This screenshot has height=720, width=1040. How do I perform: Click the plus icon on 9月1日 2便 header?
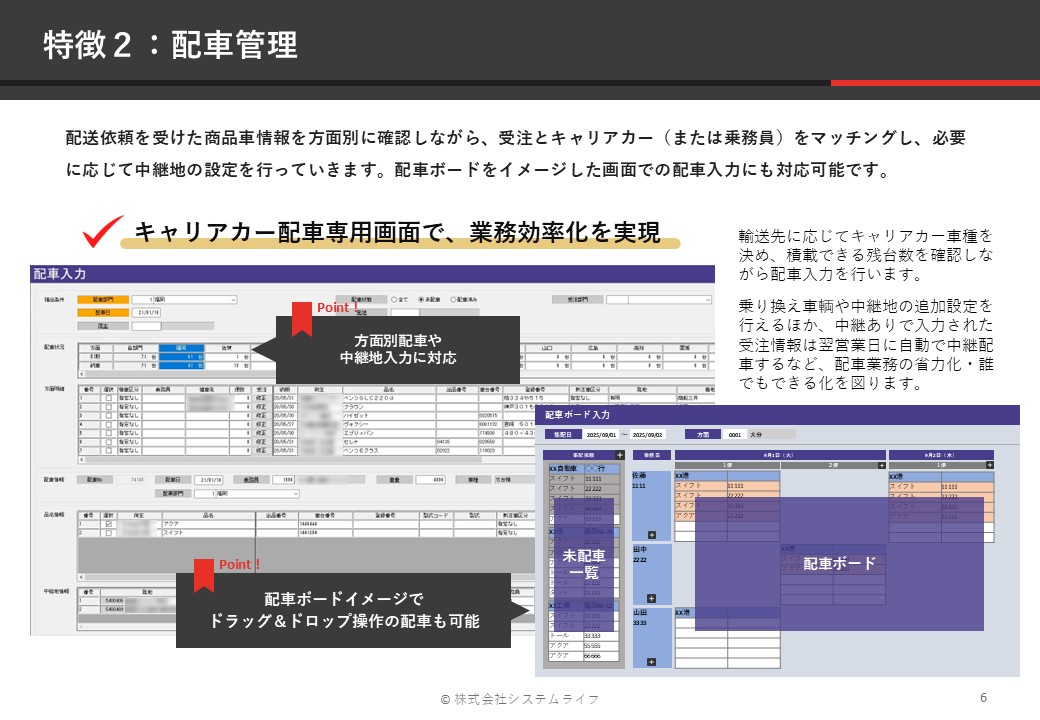tap(879, 465)
